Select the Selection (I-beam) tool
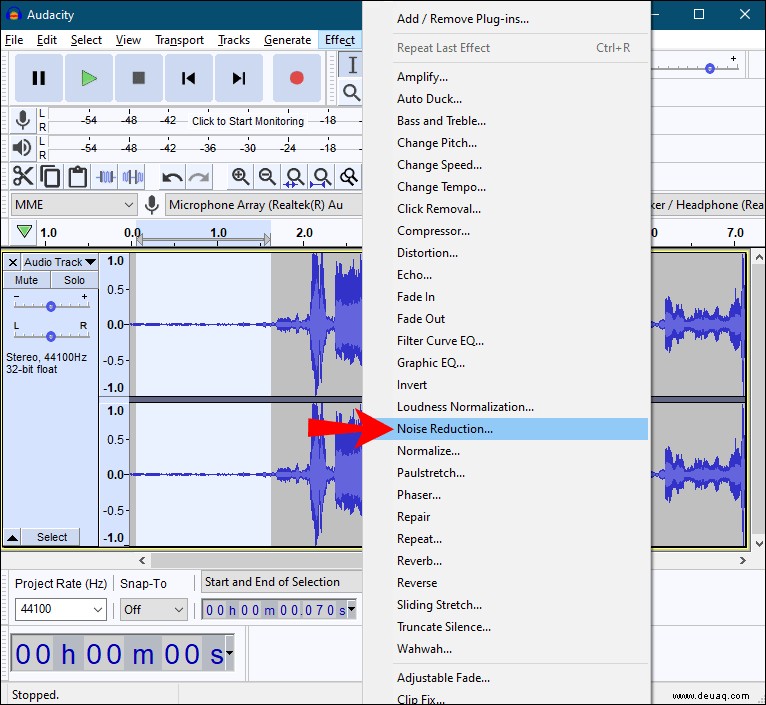Viewport: 766px width, 705px height. [351, 65]
